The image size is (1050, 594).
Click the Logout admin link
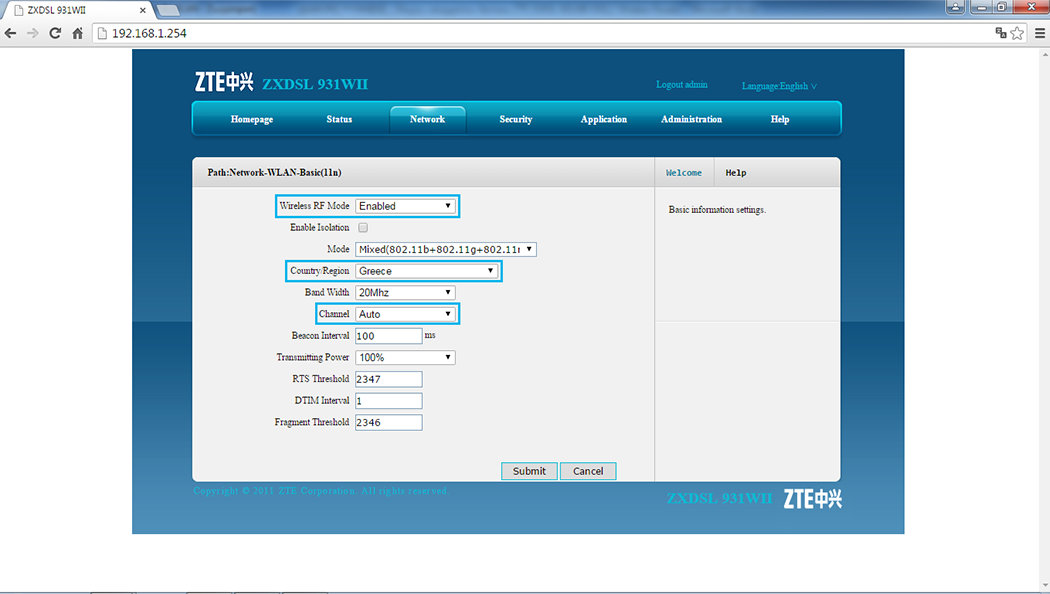point(682,84)
